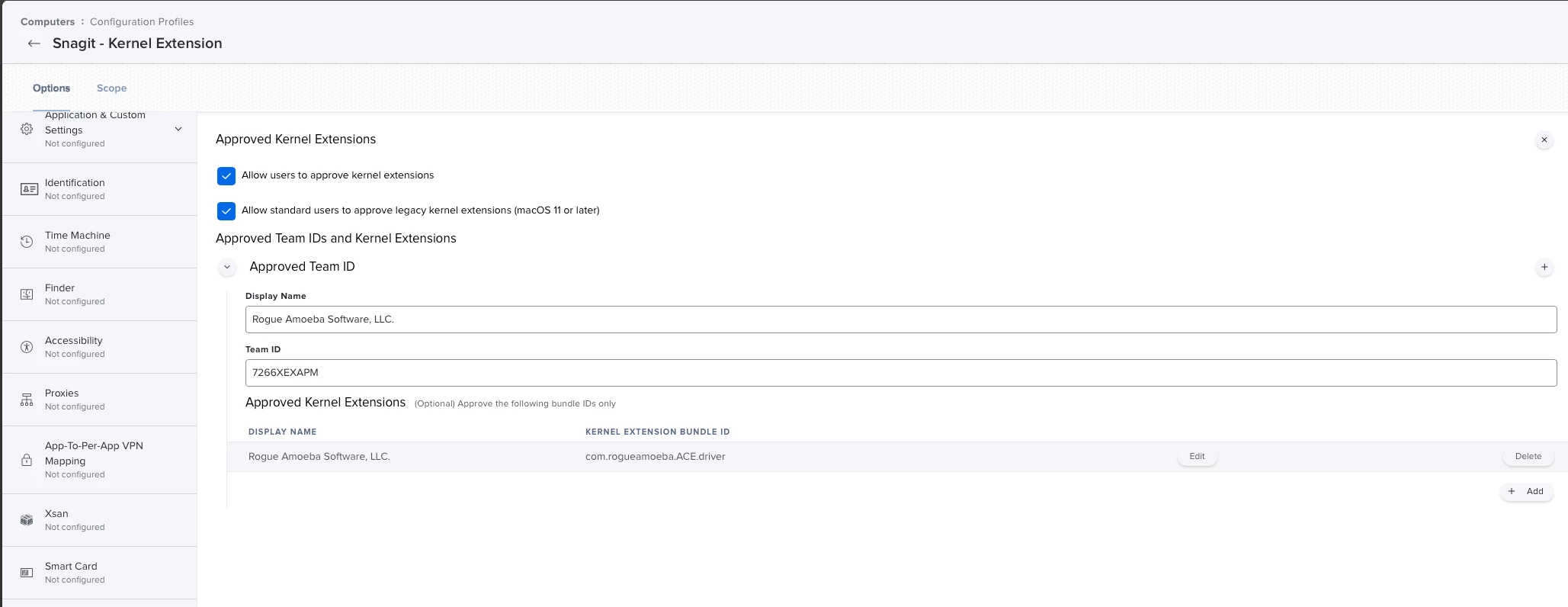This screenshot has width=1568, height=607.
Task: Remove Approved Kernel Extensions payload with X
Action: [x=1544, y=140]
